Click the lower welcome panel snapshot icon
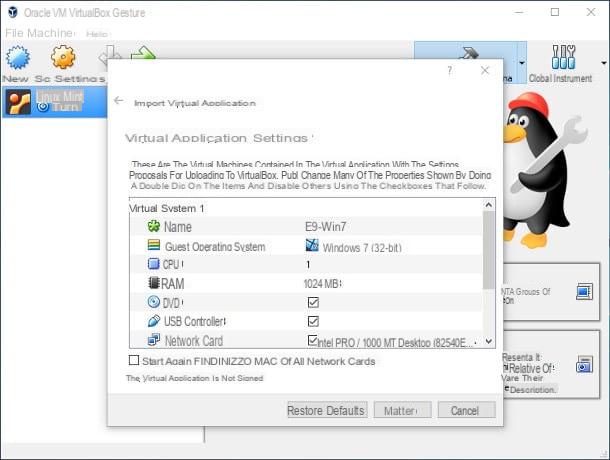Viewport: 610px width, 460px height. click(584, 364)
